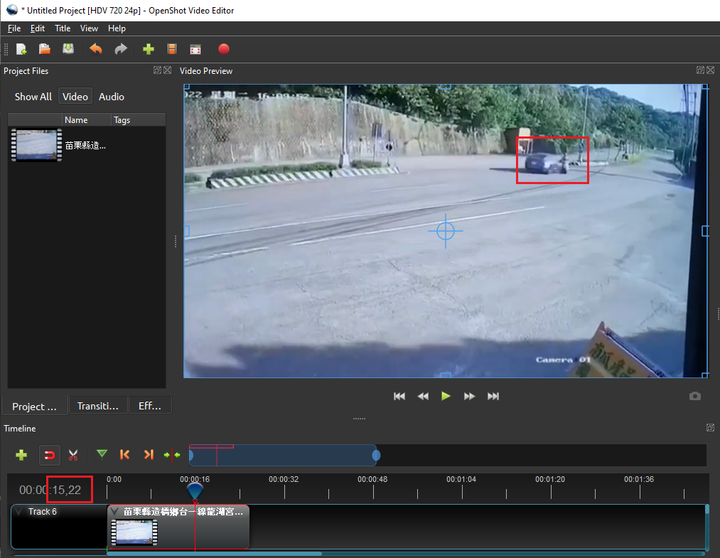Open the Choose Profile toolbar icon

click(x=172, y=49)
